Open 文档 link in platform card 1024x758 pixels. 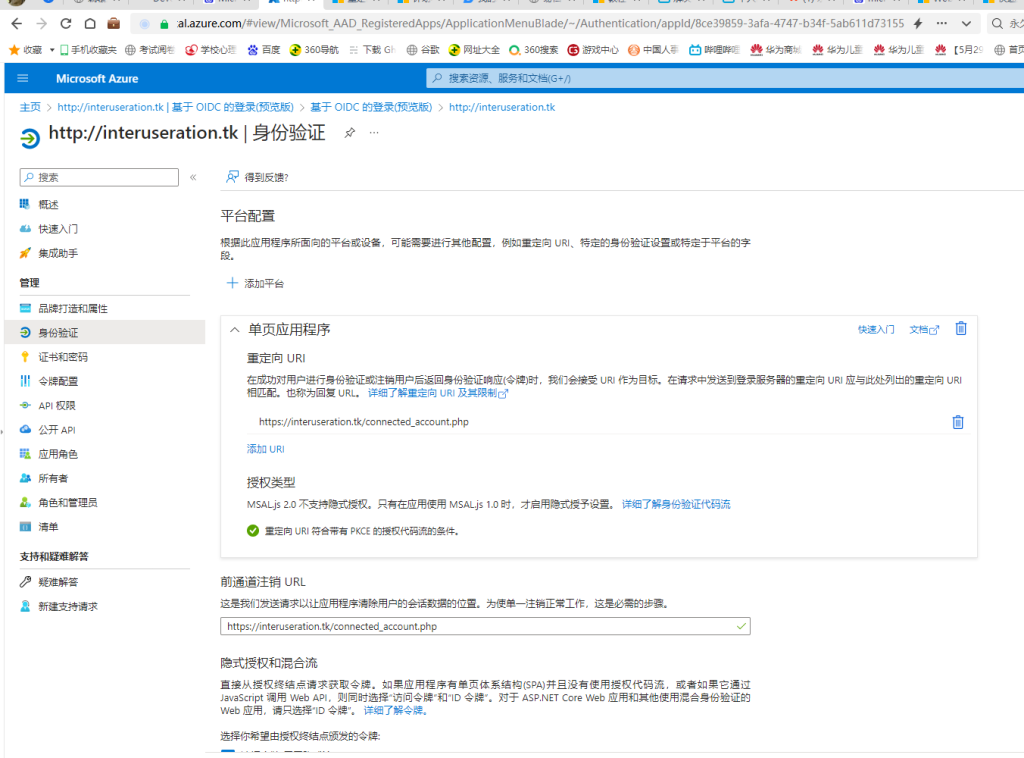[x=924, y=329]
